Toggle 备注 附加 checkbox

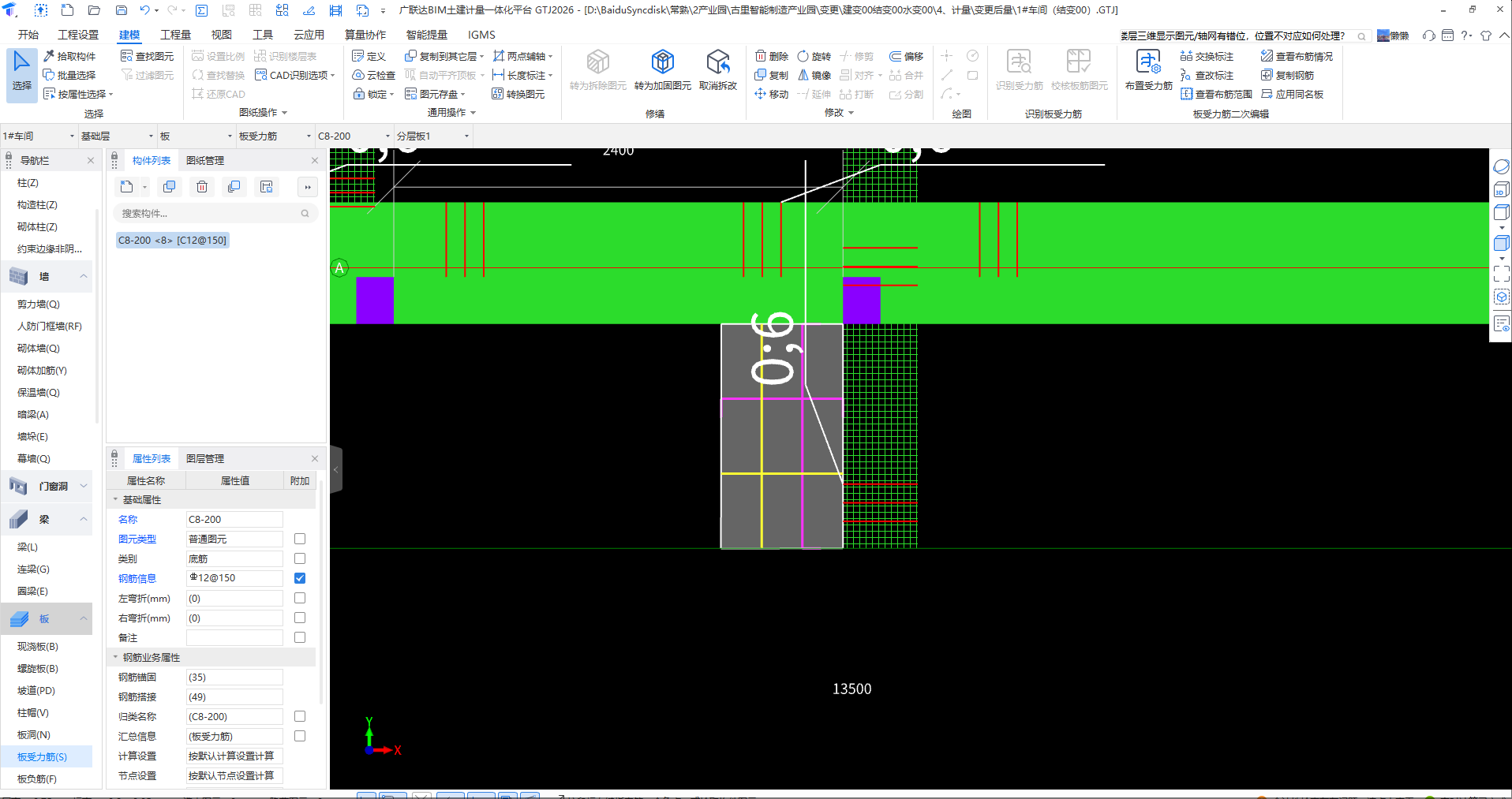[x=300, y=637]
